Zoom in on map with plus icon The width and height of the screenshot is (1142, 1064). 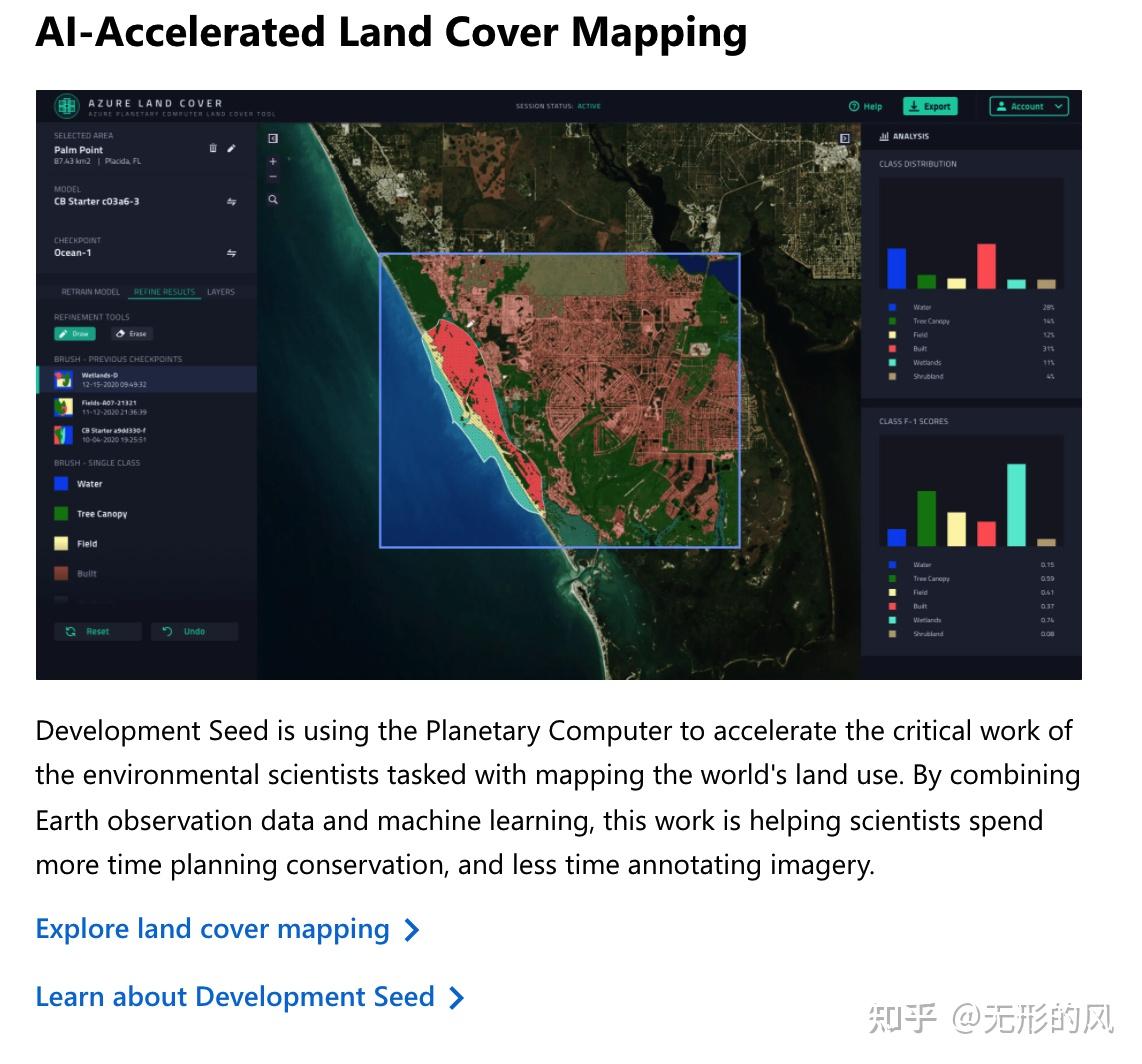click(273, 162)
